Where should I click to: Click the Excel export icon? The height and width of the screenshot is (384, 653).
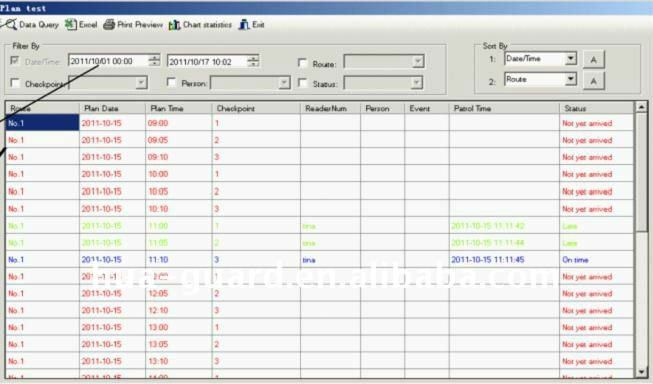70,25
